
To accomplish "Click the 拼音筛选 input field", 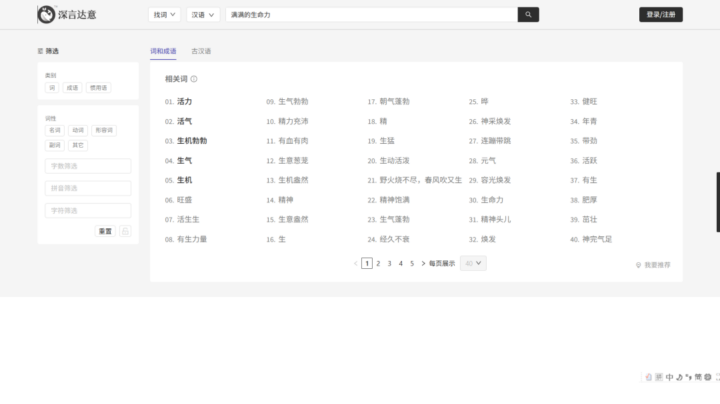I will click(88, 188).
